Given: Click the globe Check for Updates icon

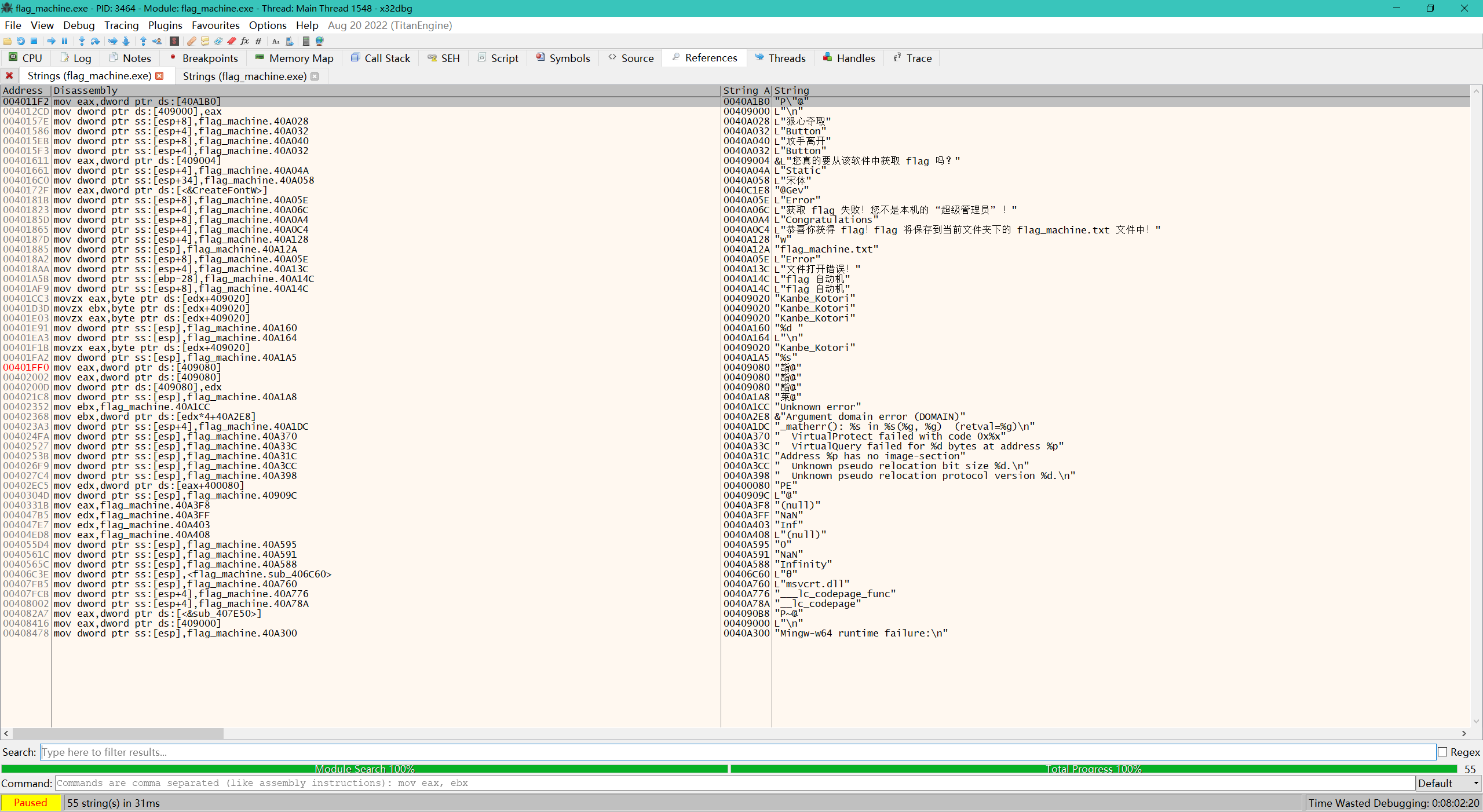Looking at the screenshot, I should click(x=319, y=41).
